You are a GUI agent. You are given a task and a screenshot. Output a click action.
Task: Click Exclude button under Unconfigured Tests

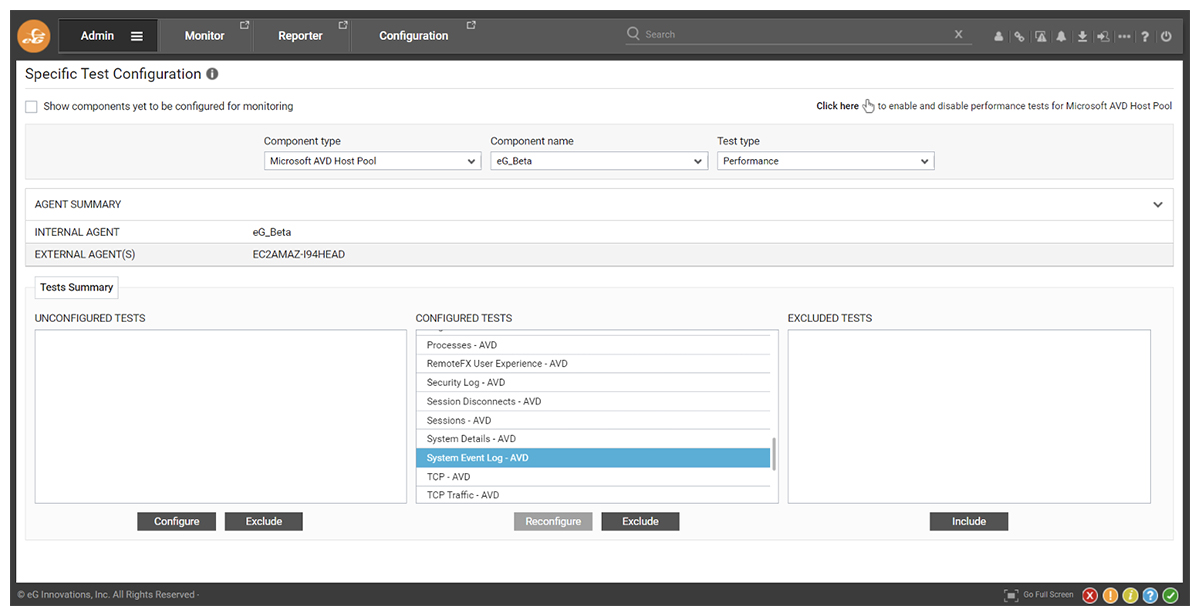[264, 521]
